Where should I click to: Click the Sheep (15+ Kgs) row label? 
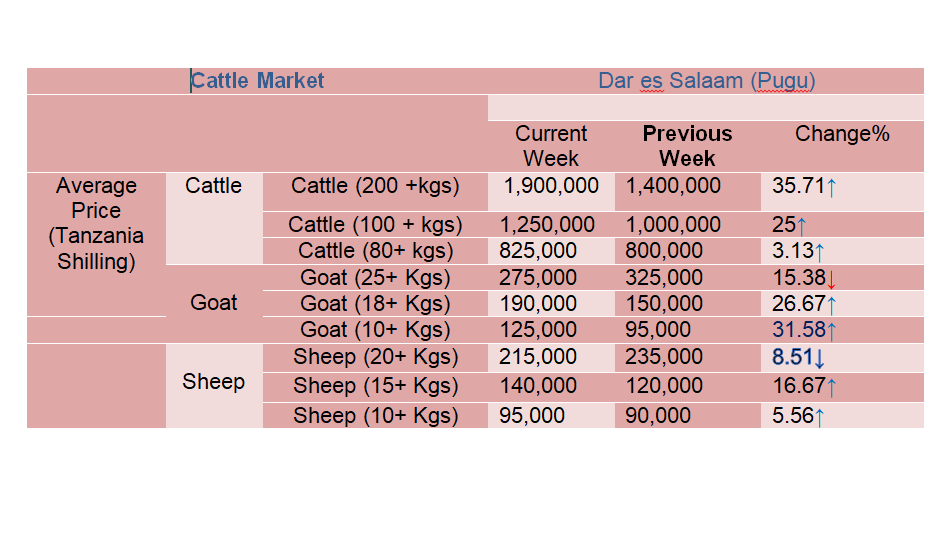point(375,386)
